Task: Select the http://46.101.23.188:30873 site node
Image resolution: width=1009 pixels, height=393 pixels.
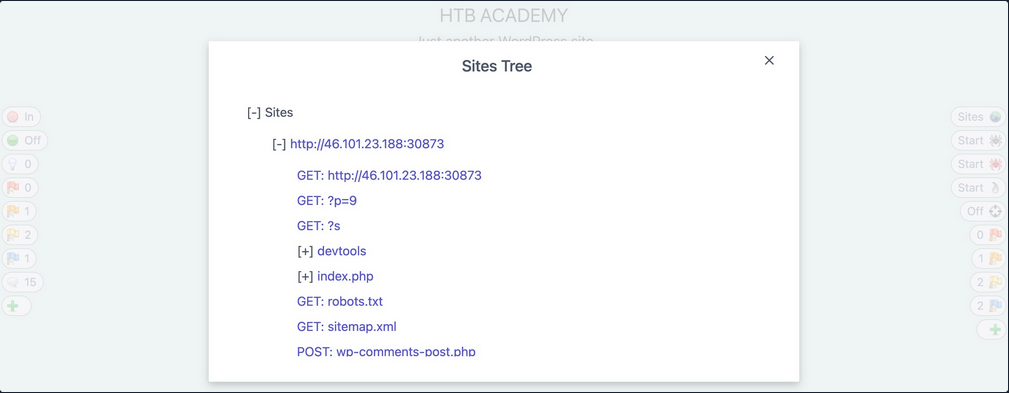Action: click(367, 144)
